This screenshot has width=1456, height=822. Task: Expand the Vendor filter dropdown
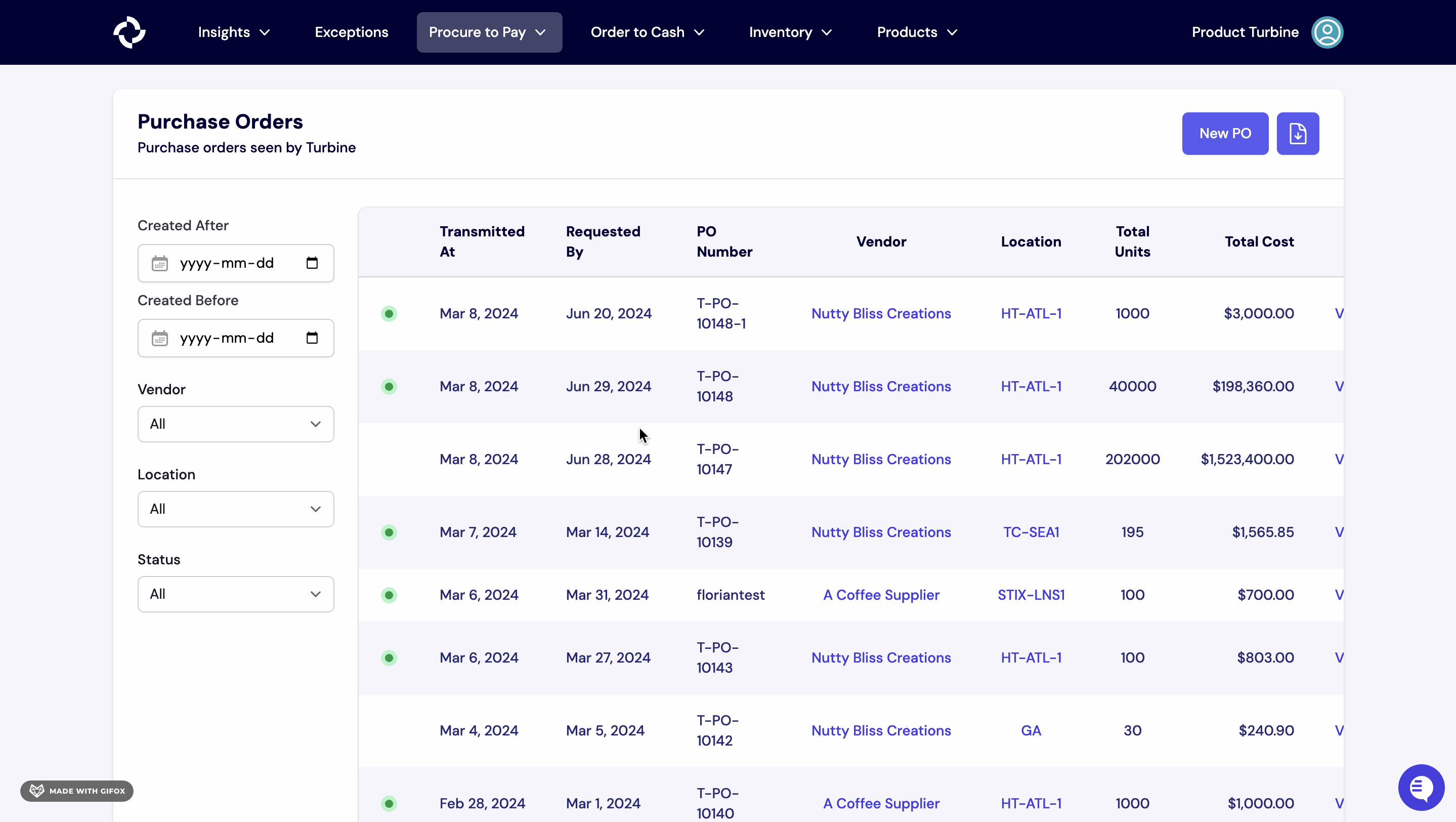pyautogui.click(x=236, y=424)
